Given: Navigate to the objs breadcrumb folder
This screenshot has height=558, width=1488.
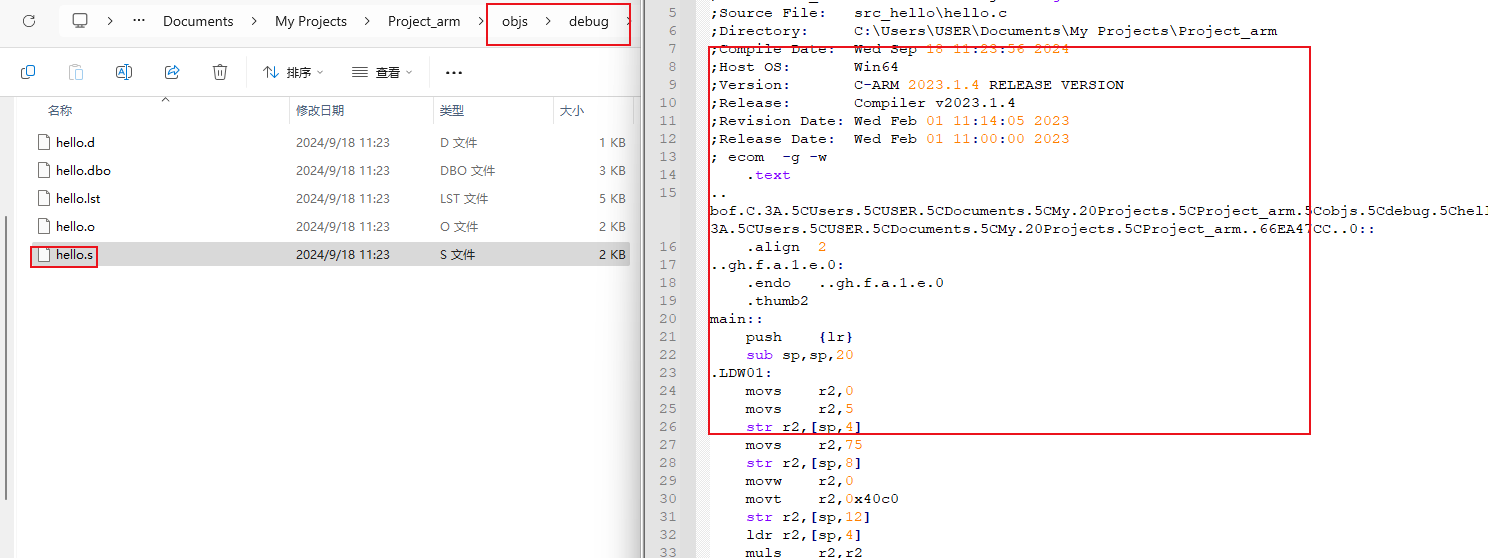Looking at the screenshot, I should click(515, 21).
